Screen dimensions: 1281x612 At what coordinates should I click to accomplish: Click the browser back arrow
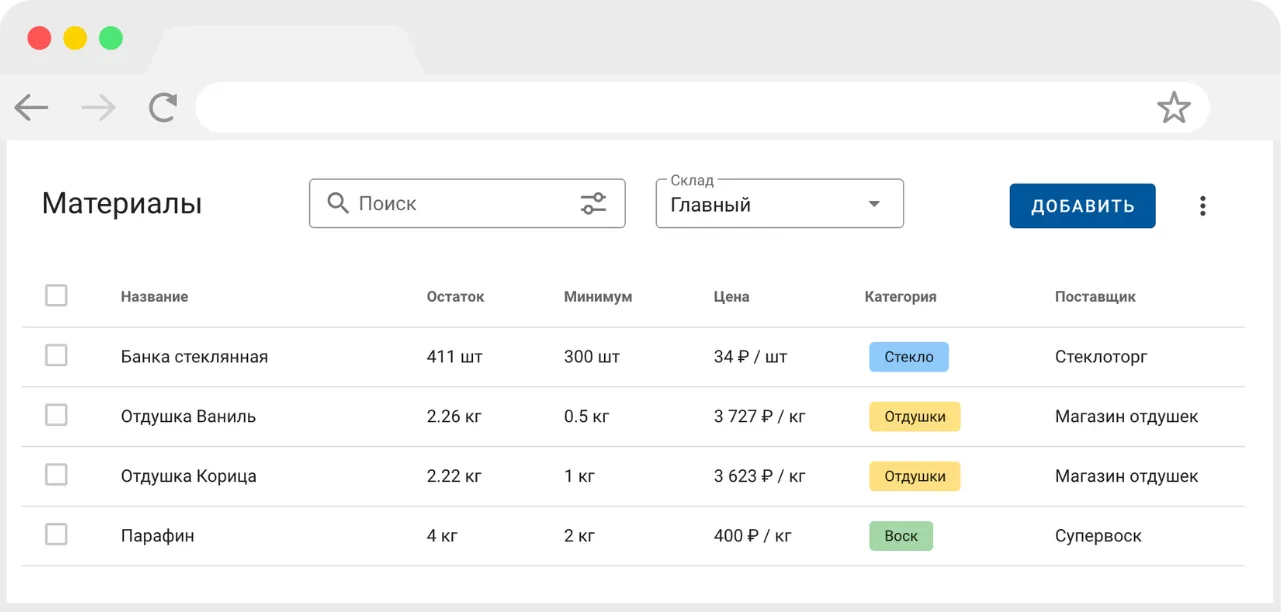[x=31, y=107]
